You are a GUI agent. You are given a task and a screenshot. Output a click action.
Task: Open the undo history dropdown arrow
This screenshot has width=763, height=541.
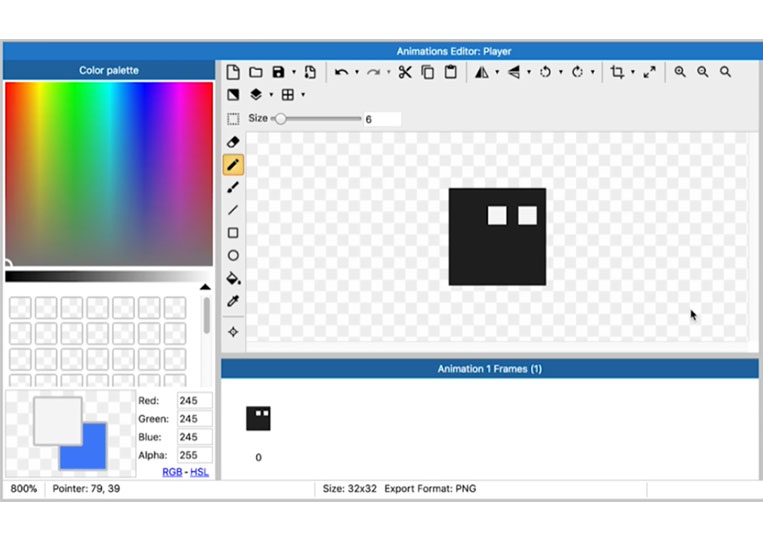tap(357, 72)
